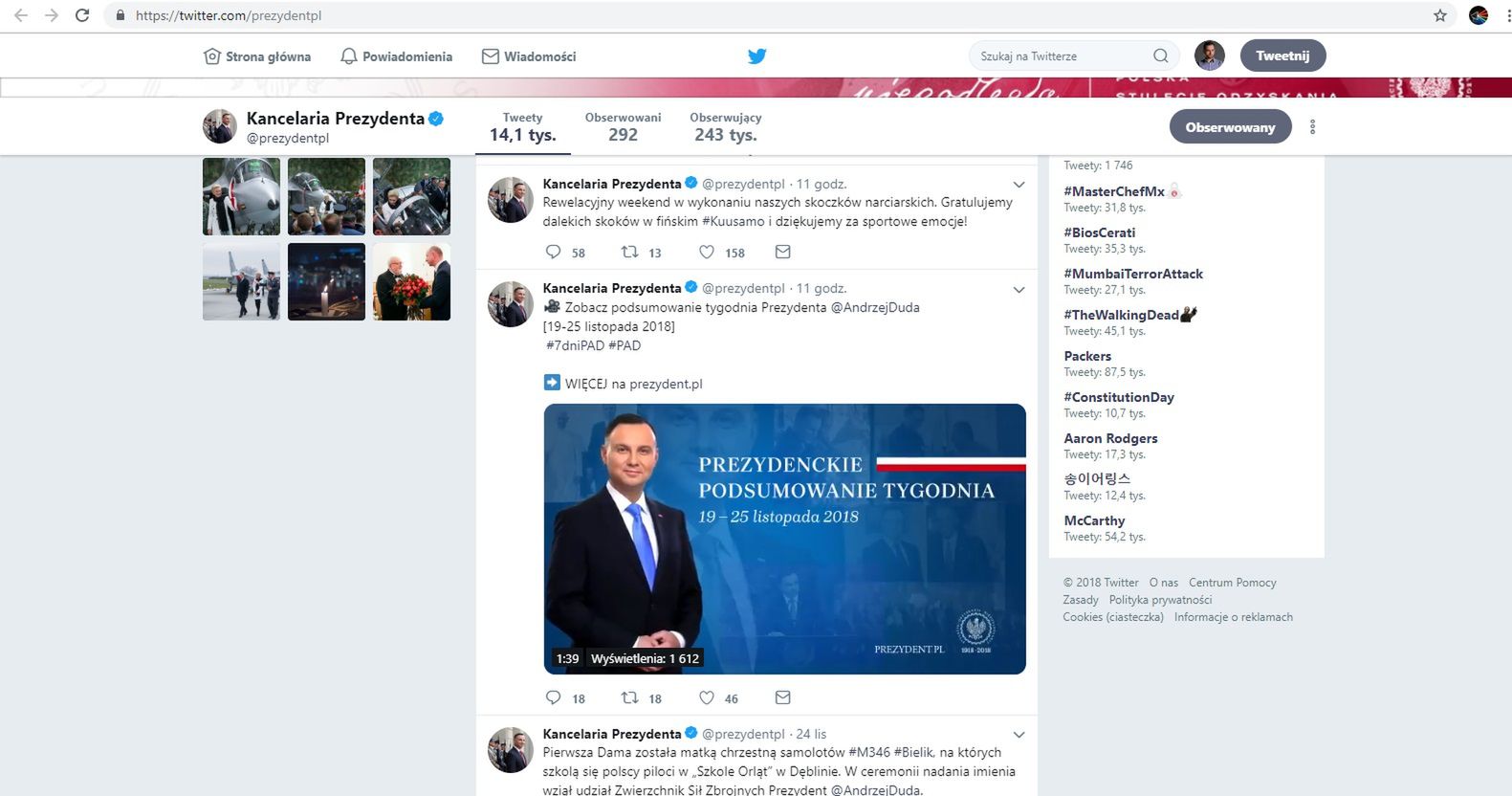Share weekly summary tweet via message icon
The height and width of the screenshot is (796, 1512).
click(782, 697)
